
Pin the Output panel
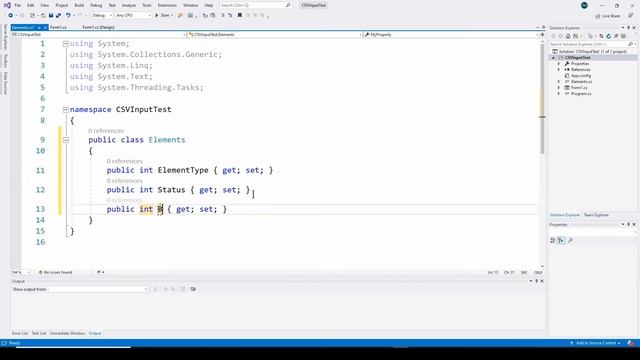pos(537,281)
